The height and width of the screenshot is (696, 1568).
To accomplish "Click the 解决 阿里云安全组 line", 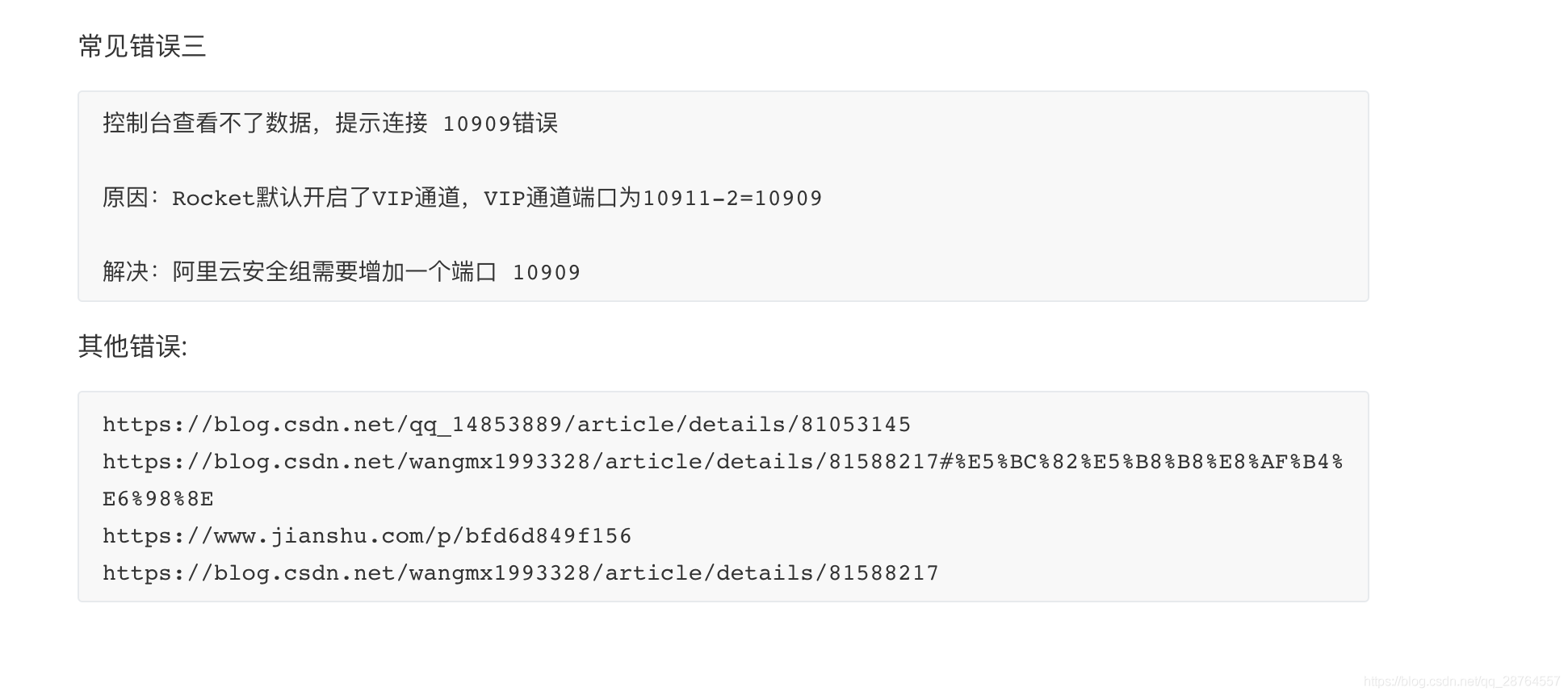I will point(342,272).
